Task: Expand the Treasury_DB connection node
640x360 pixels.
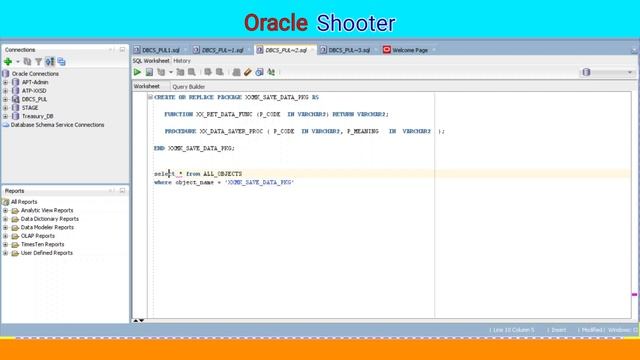Action: pyautogui.click(x=5, y=116)
